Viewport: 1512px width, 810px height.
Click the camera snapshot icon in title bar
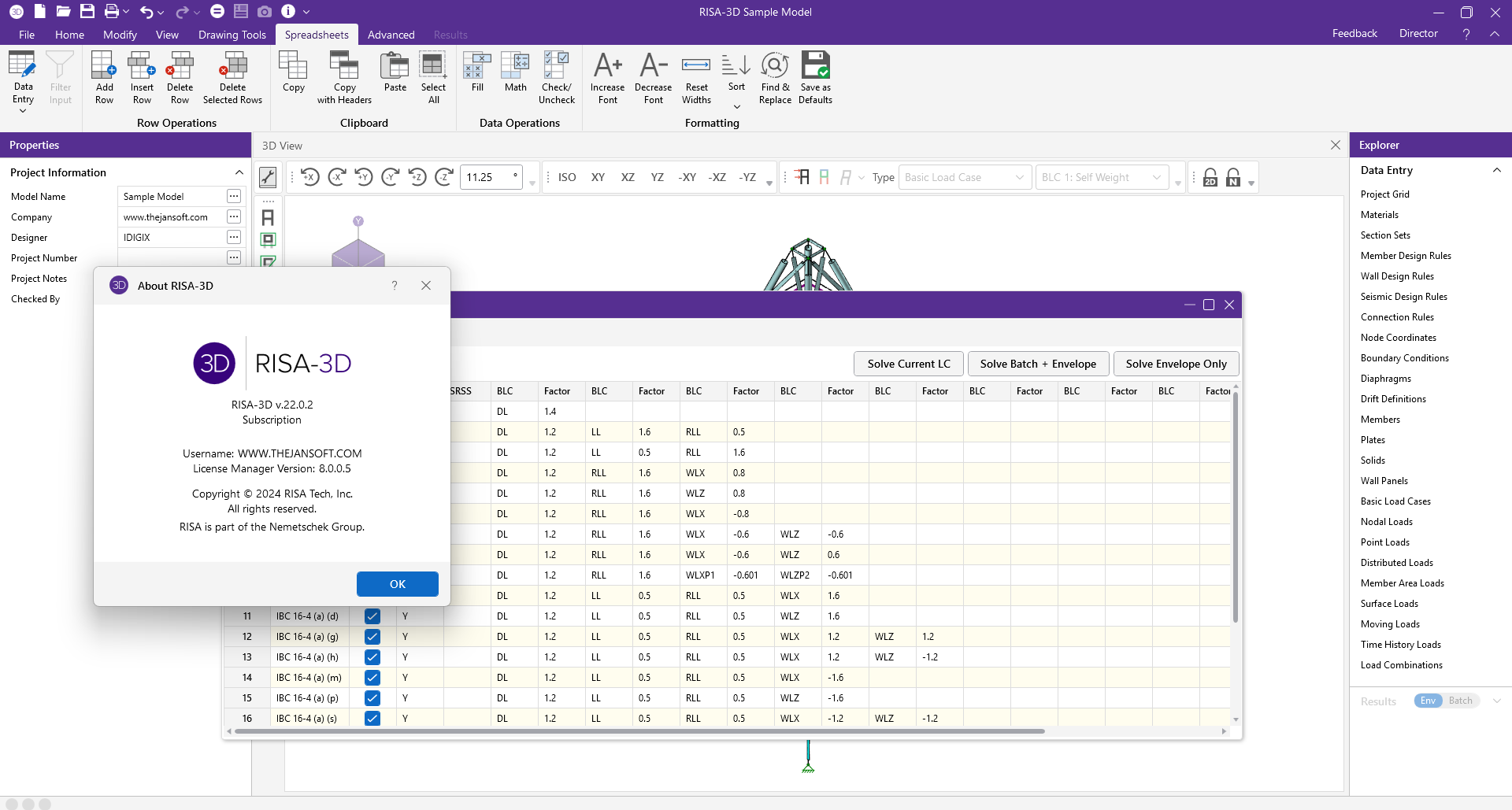tap(265, 11)
